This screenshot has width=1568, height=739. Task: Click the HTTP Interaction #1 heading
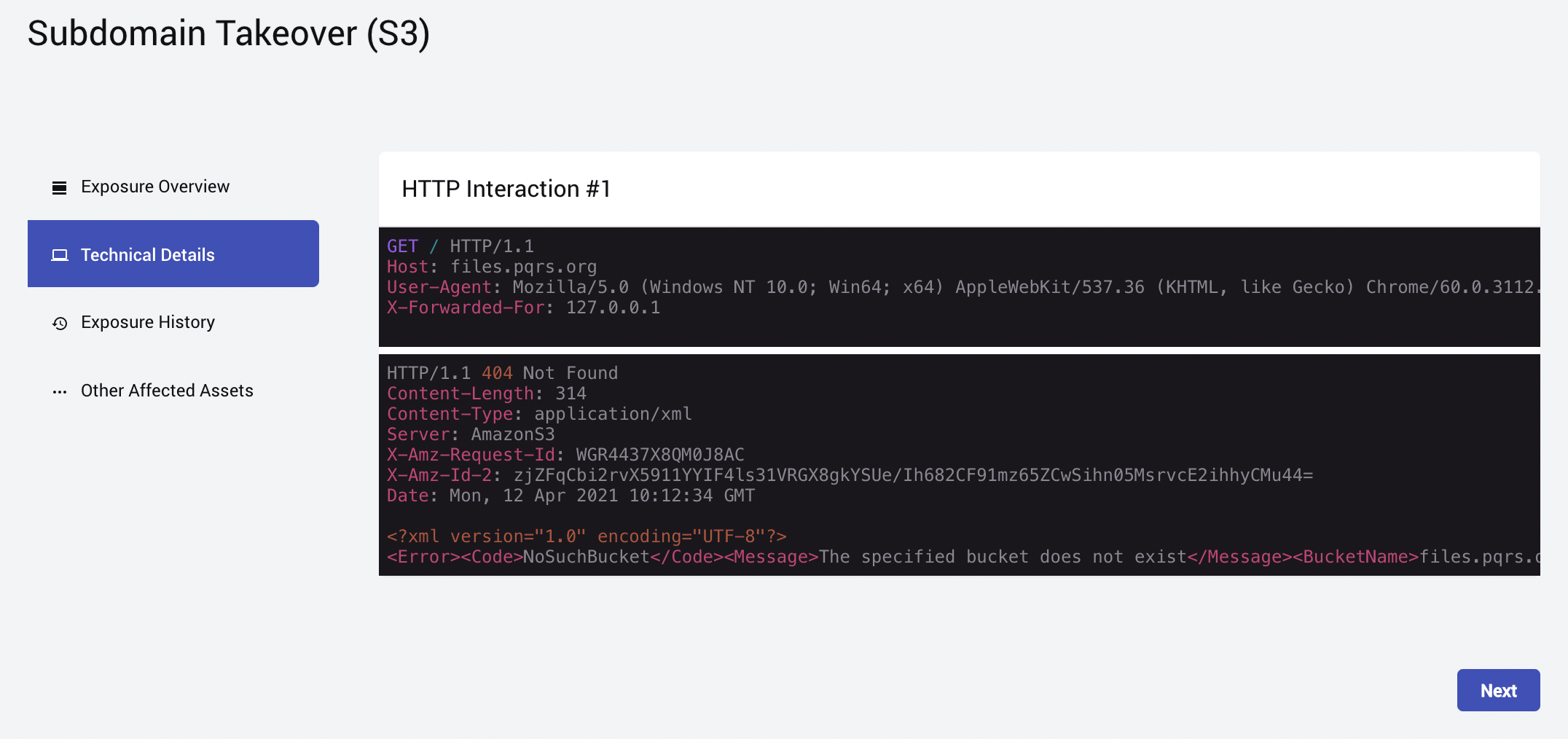coord(506,189)
